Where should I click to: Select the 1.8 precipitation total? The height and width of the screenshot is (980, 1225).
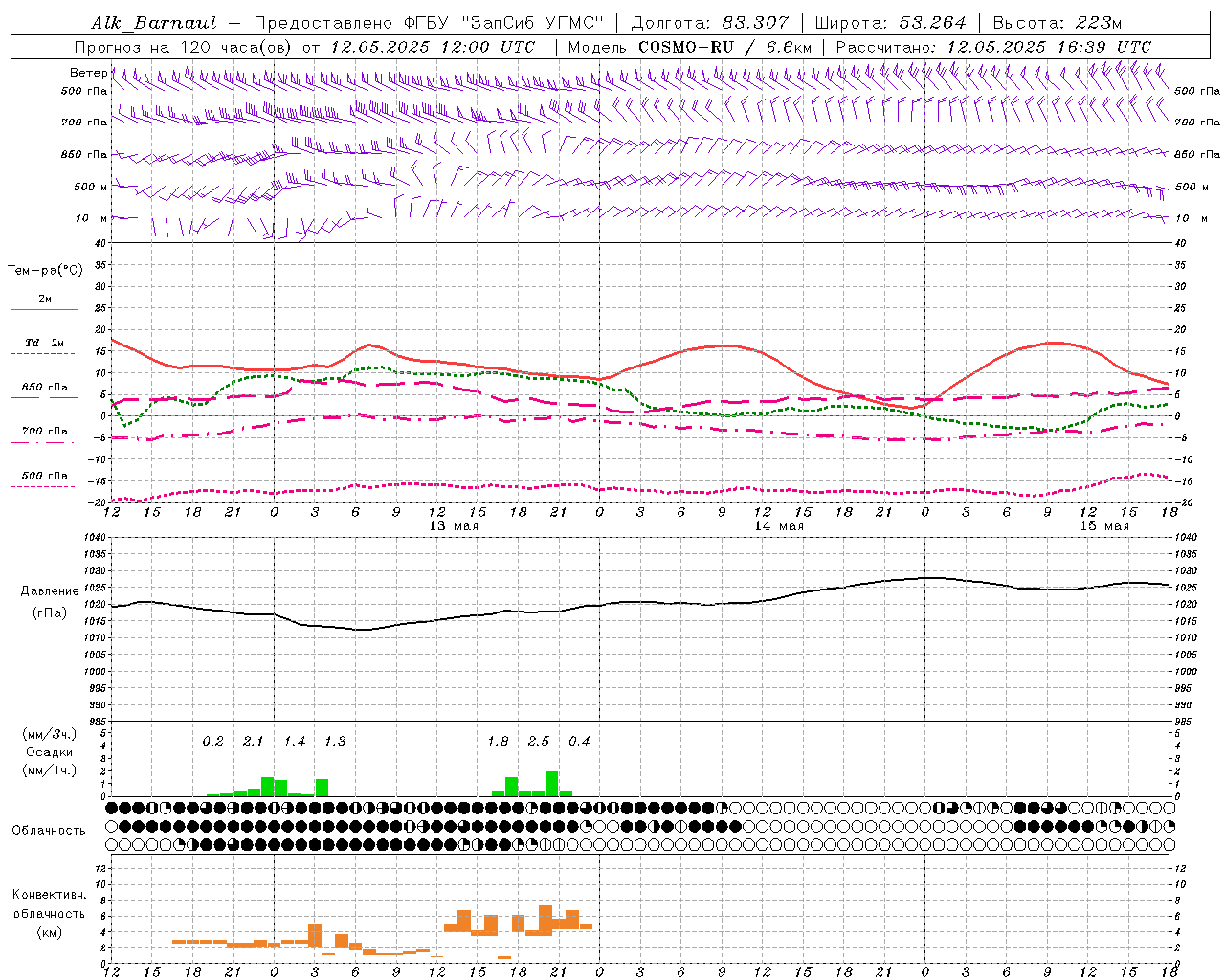point(498,742)
